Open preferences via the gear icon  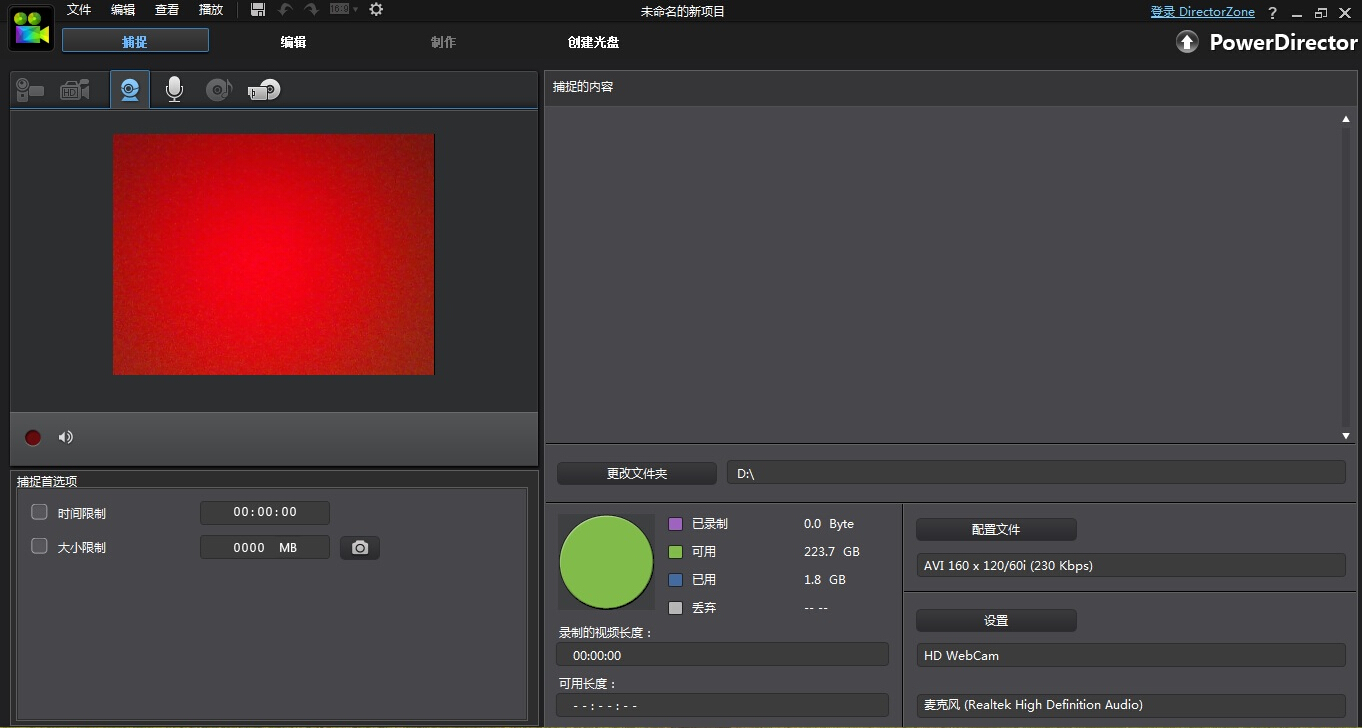point(376,10)
